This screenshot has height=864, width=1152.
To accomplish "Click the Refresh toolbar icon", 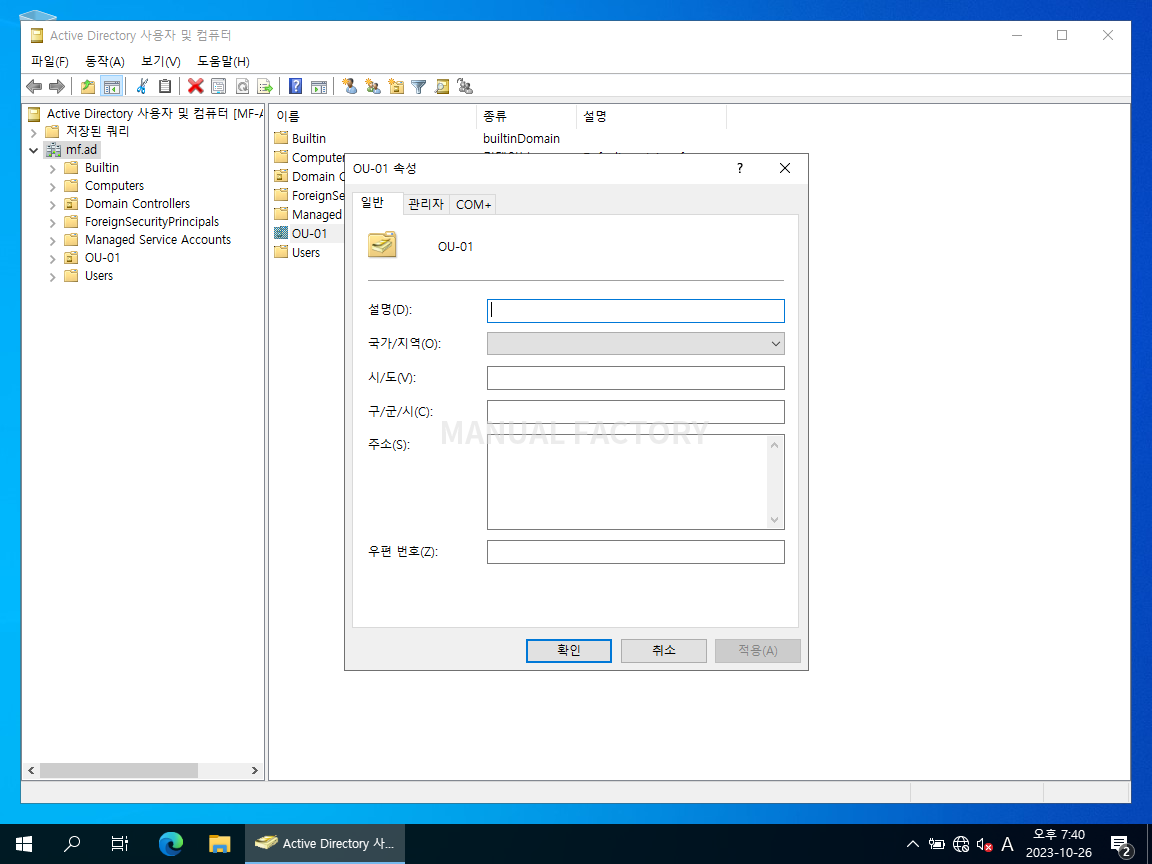I will (x=242, y=87).
